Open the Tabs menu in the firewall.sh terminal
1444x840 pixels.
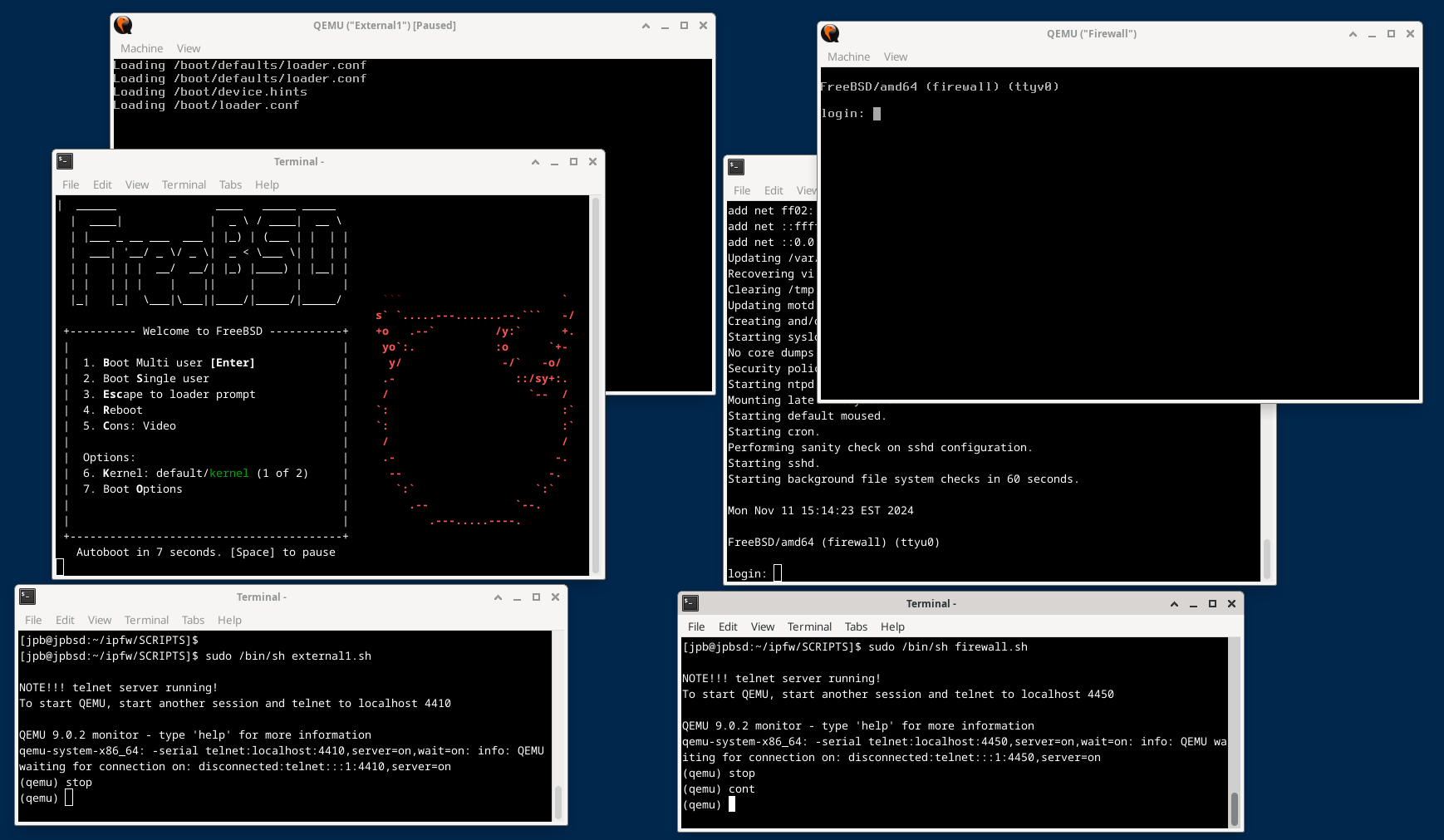(856, 626)
